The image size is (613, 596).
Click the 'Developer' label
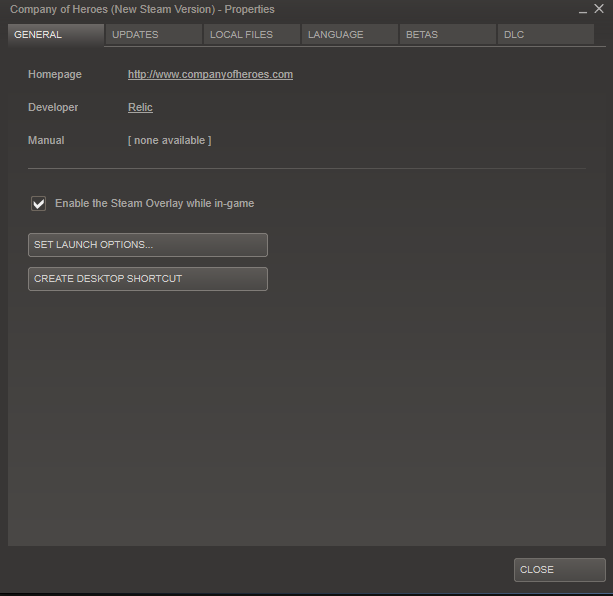(x=53, y=107)
